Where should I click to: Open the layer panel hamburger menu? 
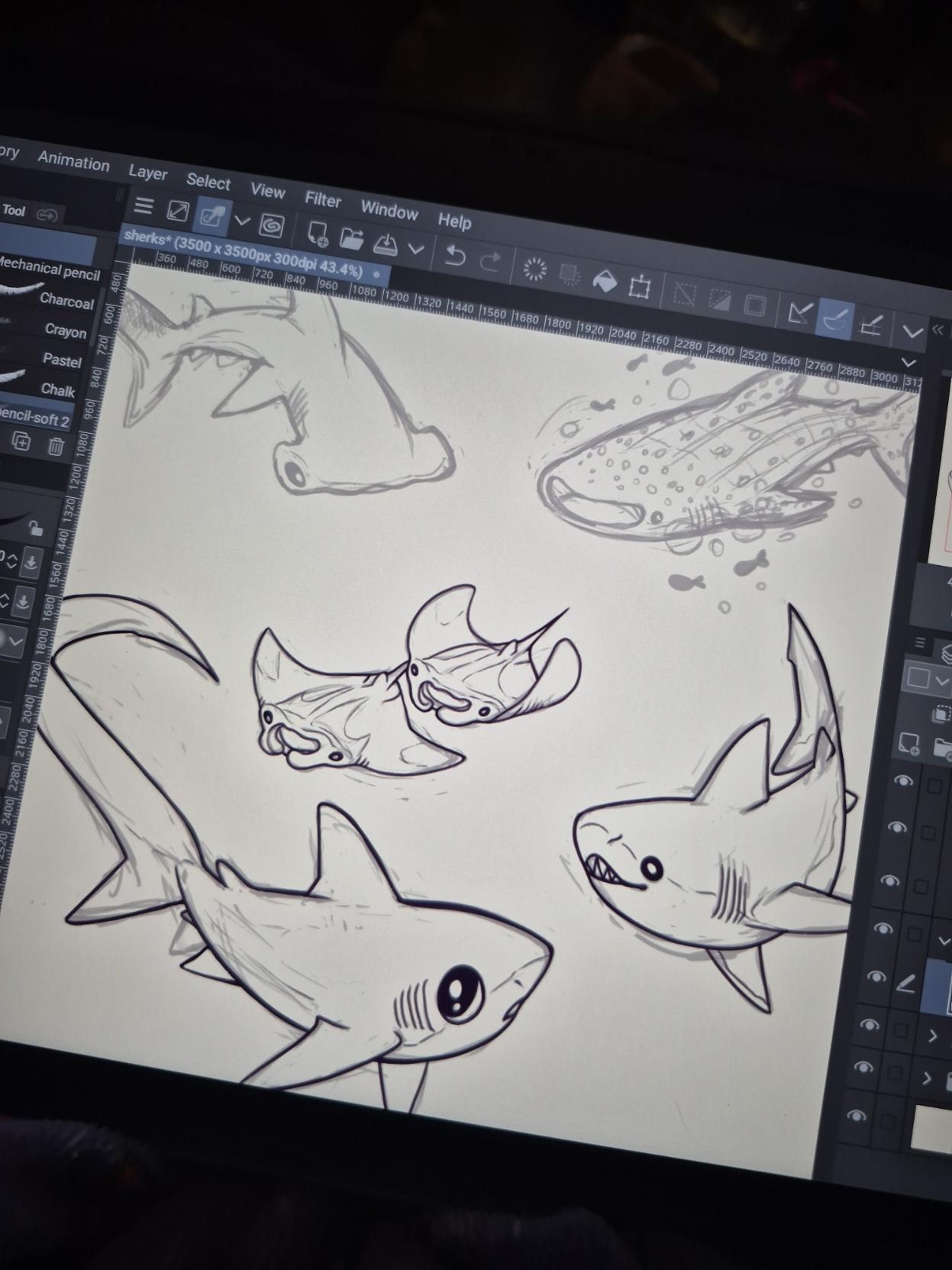[x=921, y=642]
